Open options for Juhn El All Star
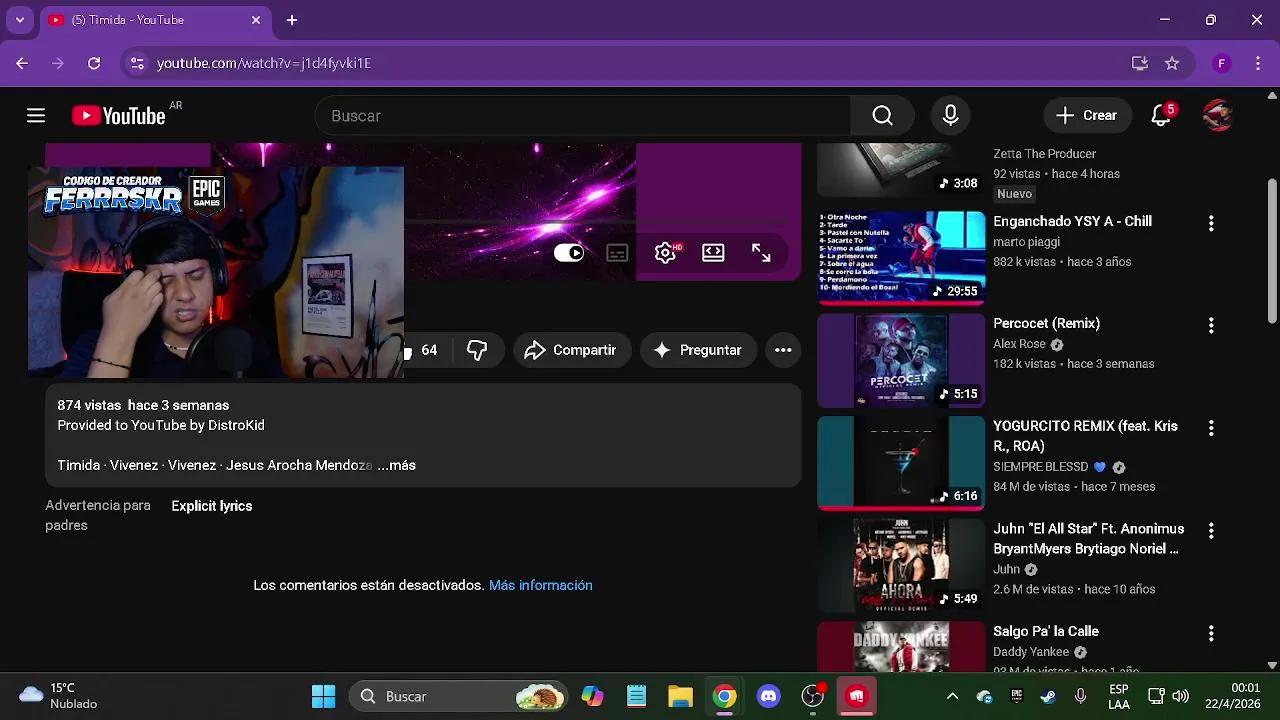The image size is (1280, 720). pos(1211,530)
